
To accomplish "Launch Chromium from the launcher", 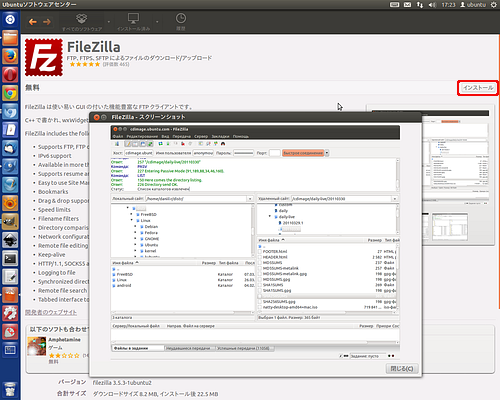I will coord(10,111).
